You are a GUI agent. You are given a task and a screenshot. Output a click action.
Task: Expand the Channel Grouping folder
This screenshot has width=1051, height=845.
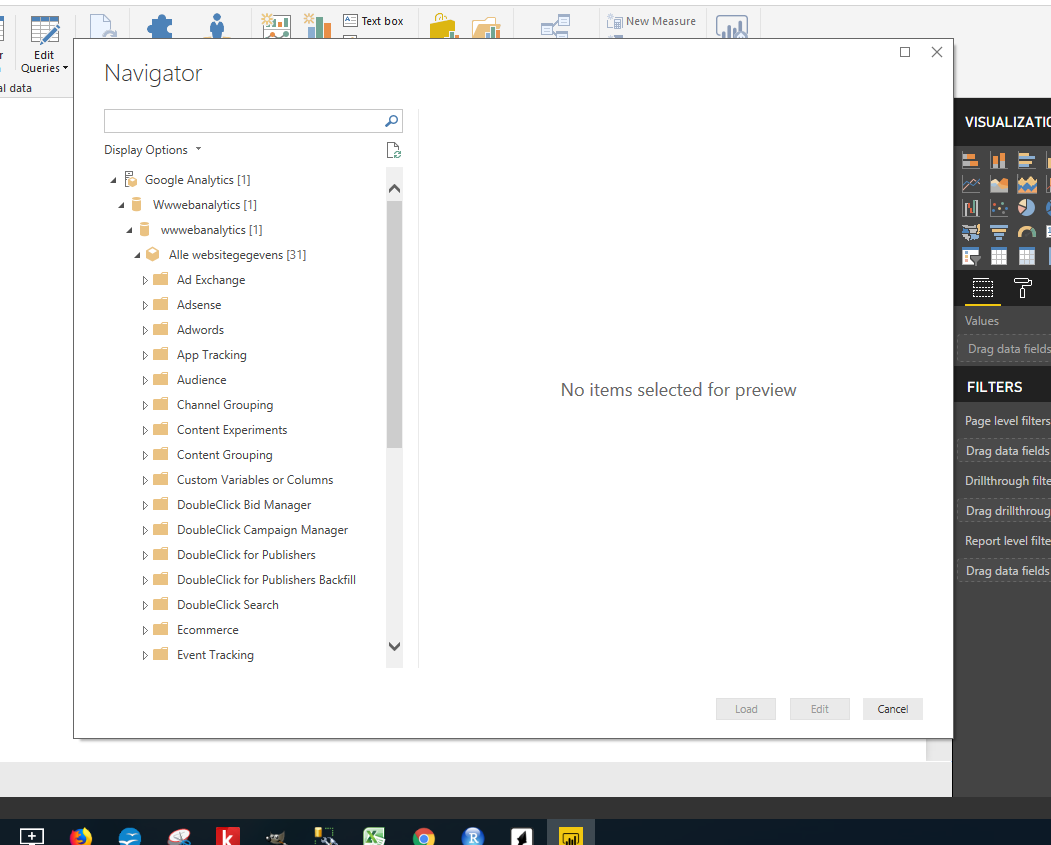click(145, 405)
